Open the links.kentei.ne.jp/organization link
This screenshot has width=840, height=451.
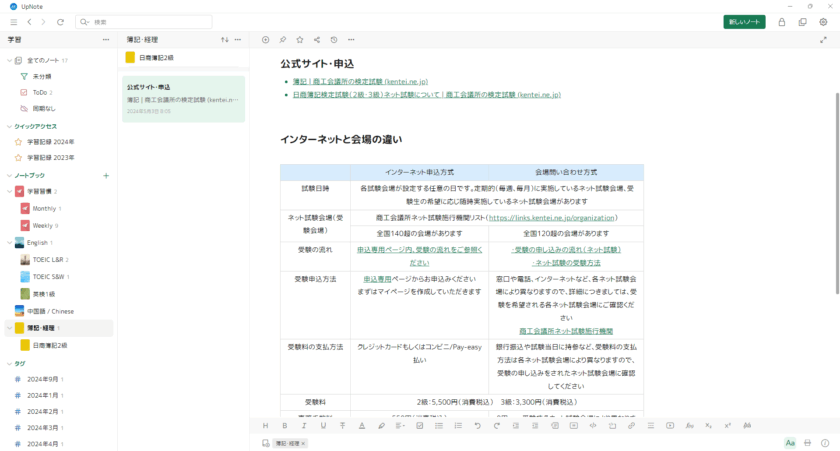pos(551,218)
